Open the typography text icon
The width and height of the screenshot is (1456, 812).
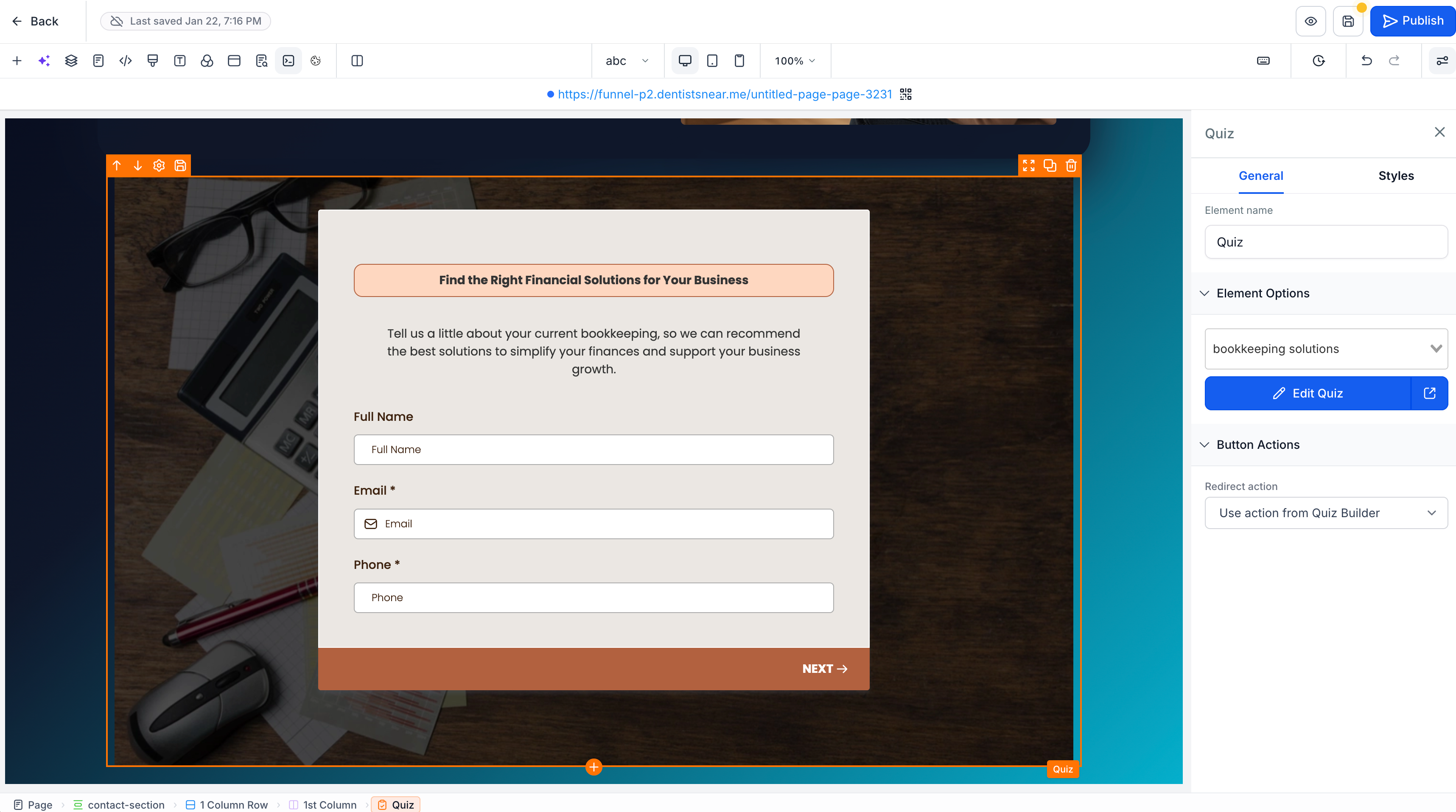pos(180,61)
